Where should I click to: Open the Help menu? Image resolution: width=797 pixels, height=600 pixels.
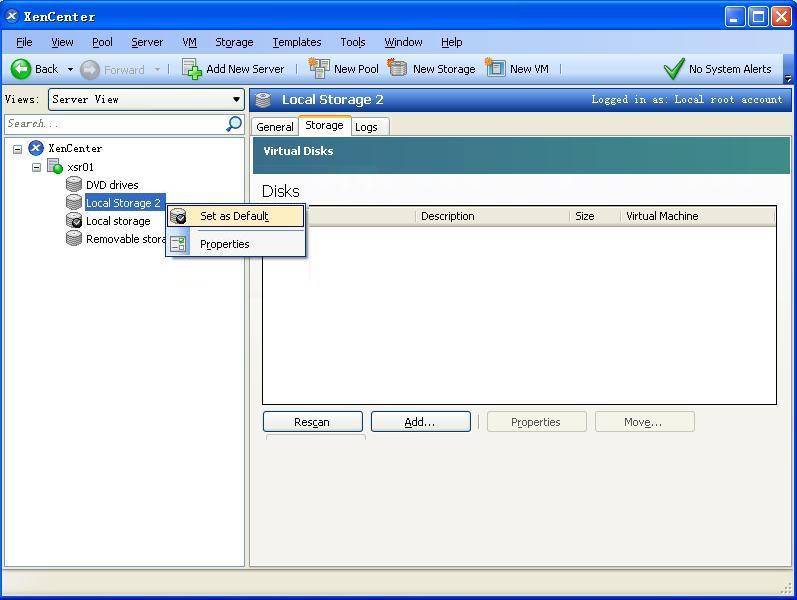point(451,42)
